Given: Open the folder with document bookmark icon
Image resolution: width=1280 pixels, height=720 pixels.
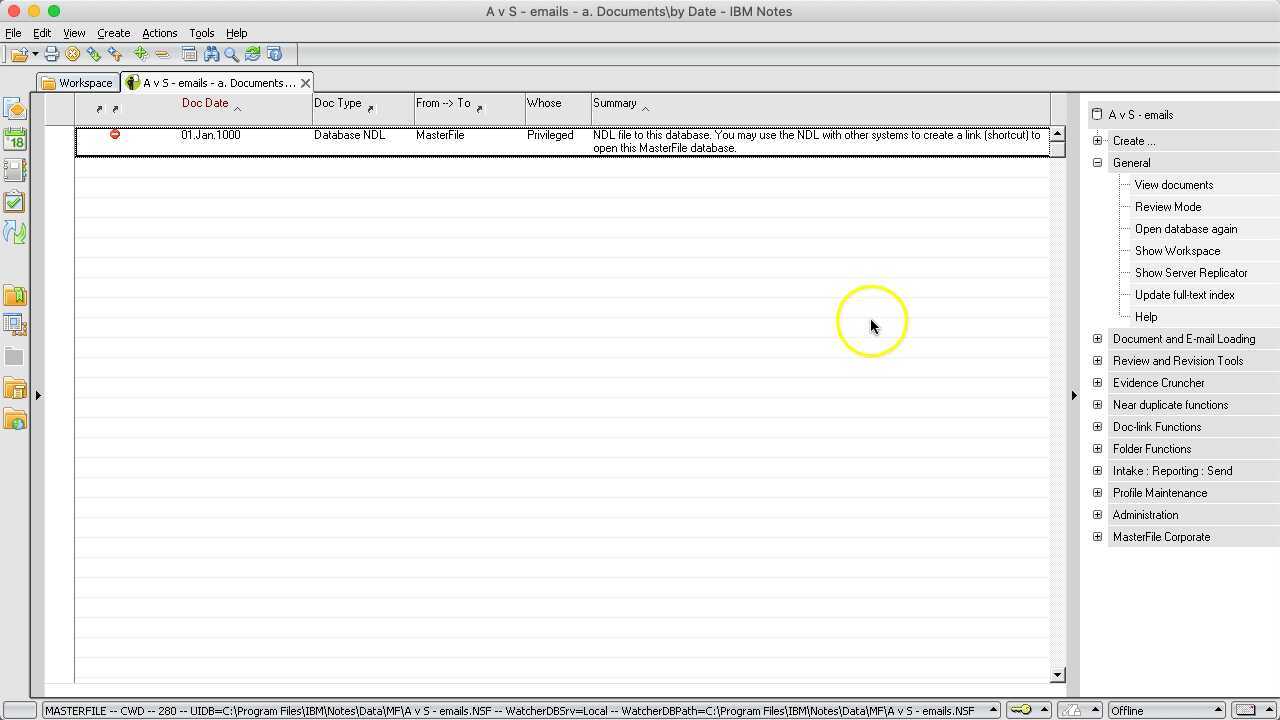Looking at the screenshot, I should pos(15,388).
